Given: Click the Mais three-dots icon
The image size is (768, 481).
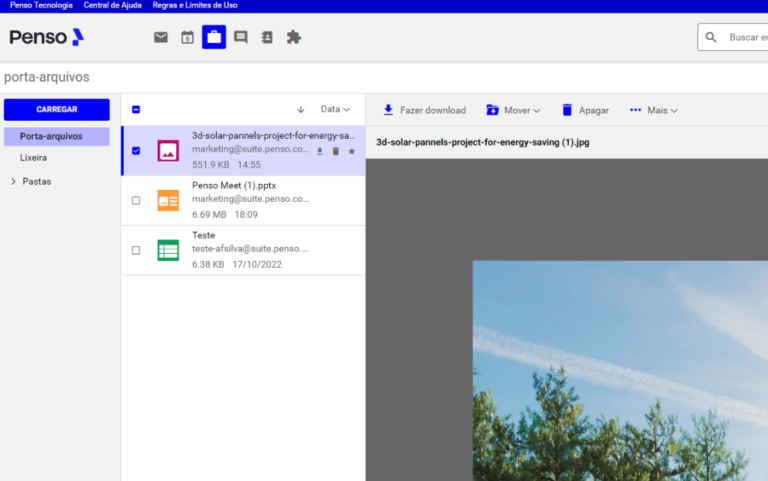Looking at the screenshot, I should point(635,110).
